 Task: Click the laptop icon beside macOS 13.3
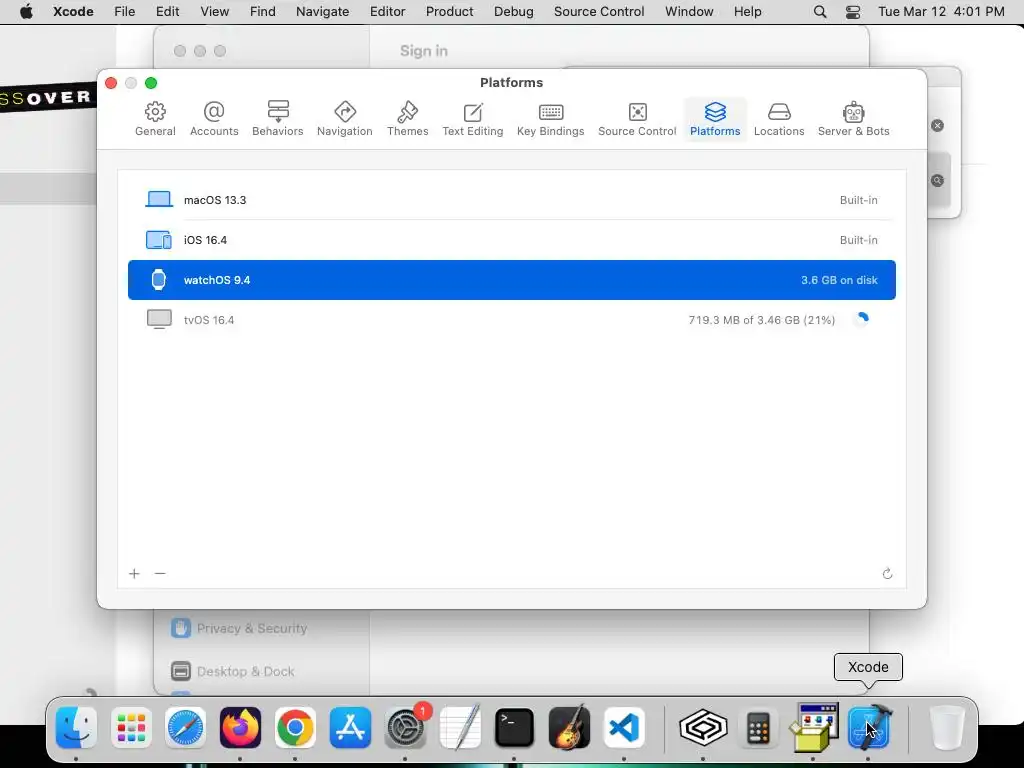tap(159, 199)
